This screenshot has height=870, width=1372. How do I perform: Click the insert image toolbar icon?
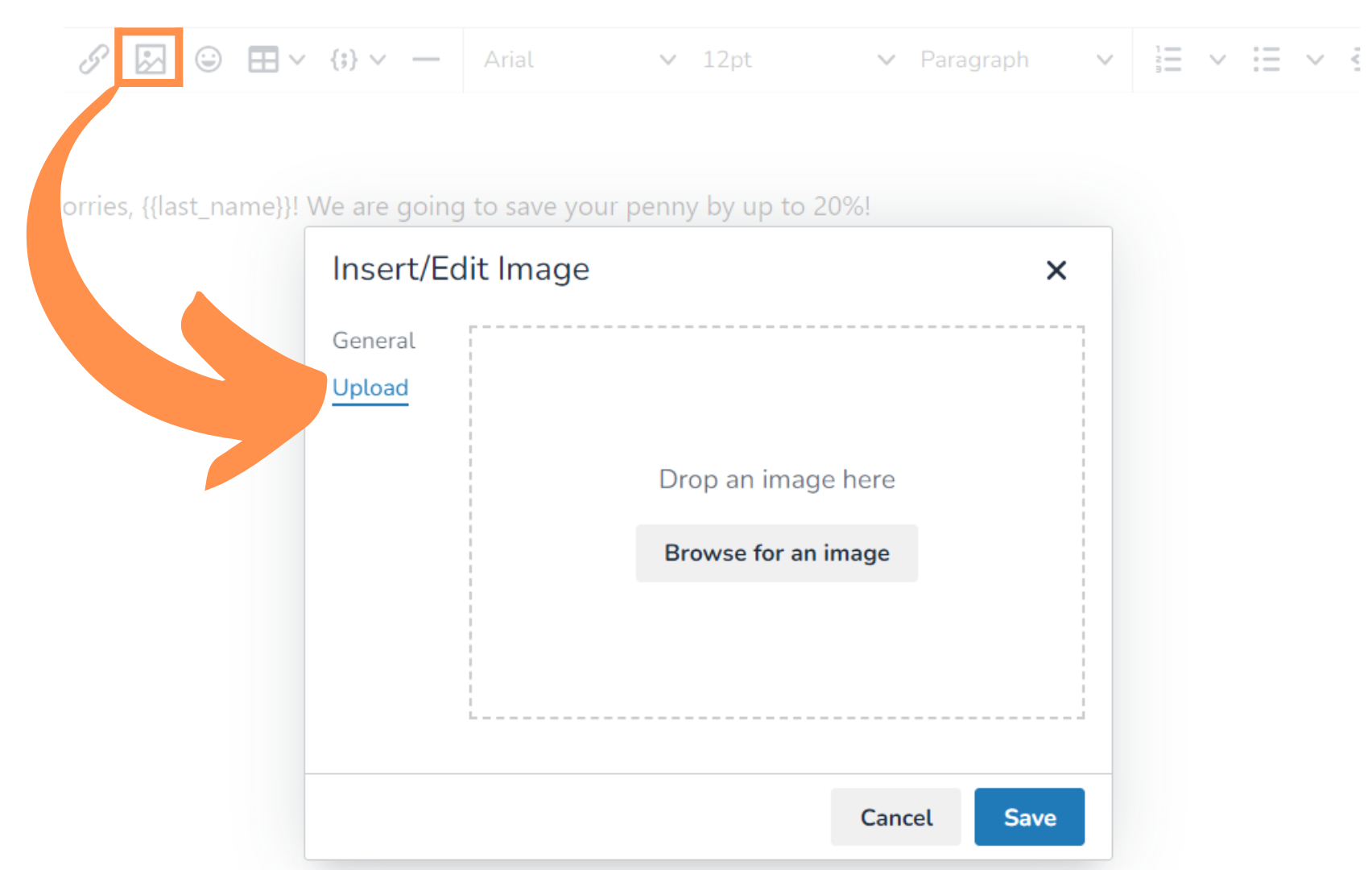(150, 59)
